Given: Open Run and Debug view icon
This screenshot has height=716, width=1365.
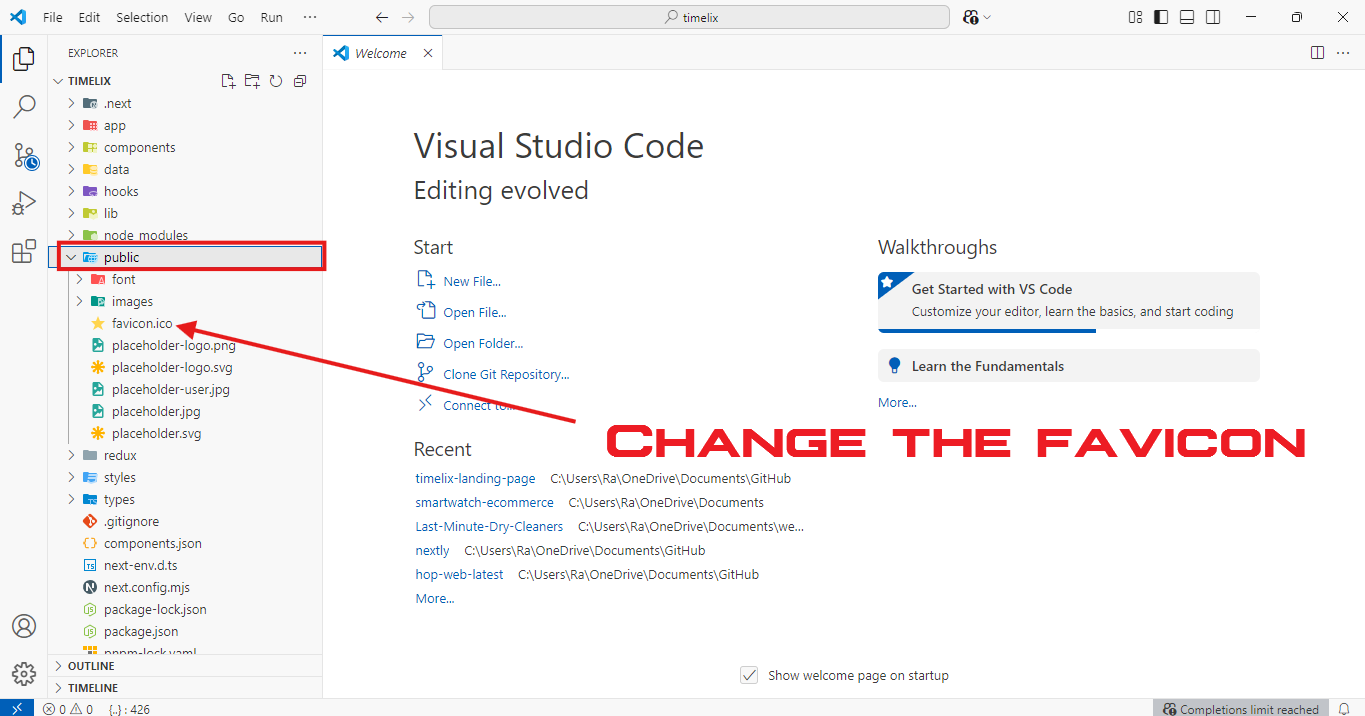Looking at the screenshot, I should tap(23, 203).
